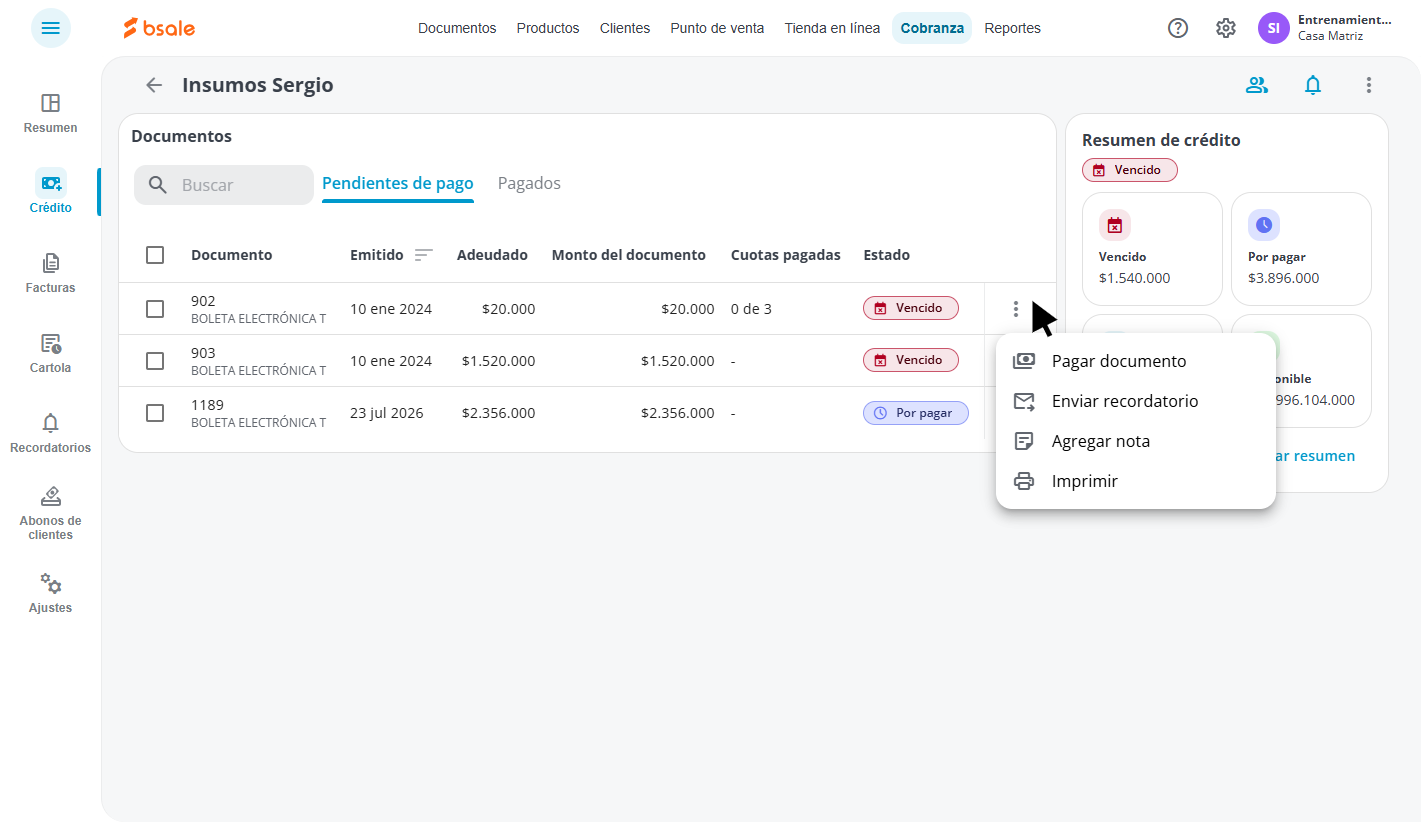This screenshot has width=1421, height=822.
Task: Click the '$2.356.000' adeudado amount for 1189
Action: click(x=498, y=413)
